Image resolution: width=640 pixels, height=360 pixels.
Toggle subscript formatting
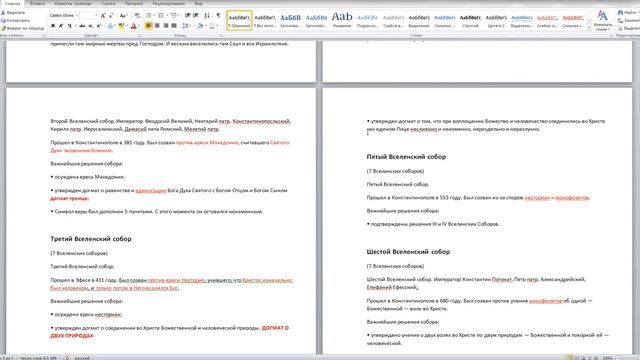coord(90,26)
